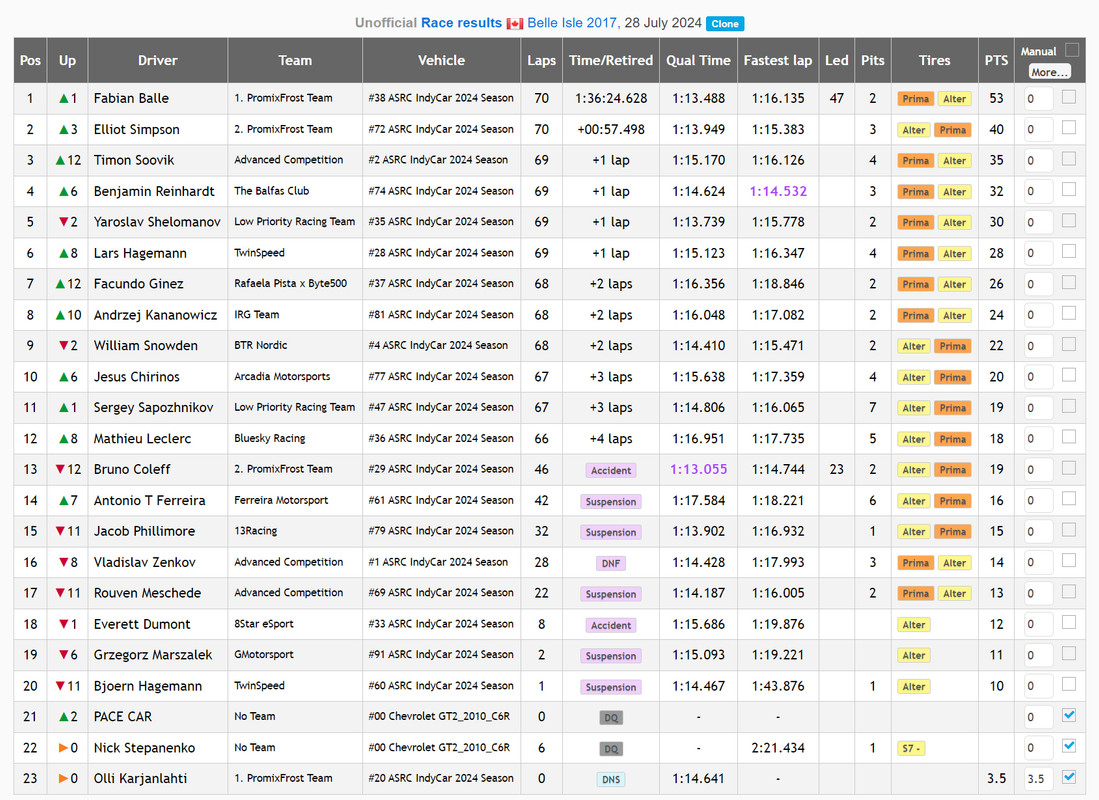Click team name Ferreira Motorsport
Image resolution: width=1099 pixels, height=800 pixels.
tap(281, 500)
